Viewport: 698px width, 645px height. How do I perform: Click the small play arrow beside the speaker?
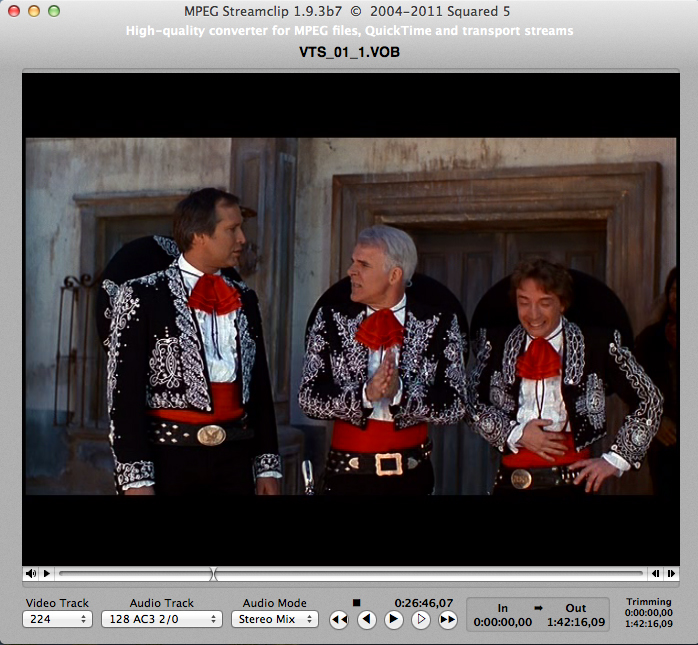click(47, 573)
